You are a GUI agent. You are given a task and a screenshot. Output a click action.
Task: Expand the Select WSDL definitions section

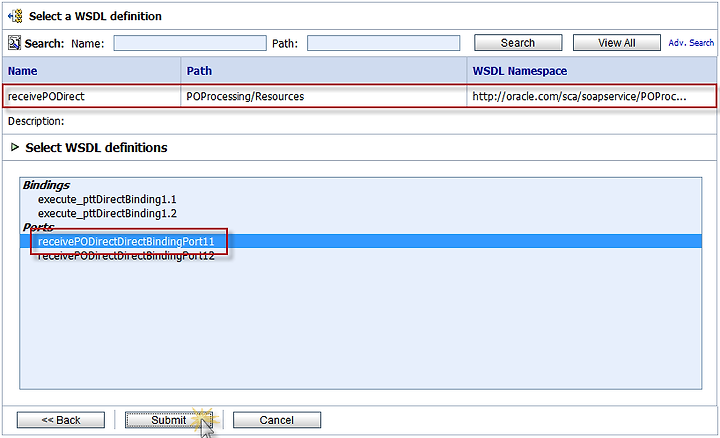coord(15,147)
